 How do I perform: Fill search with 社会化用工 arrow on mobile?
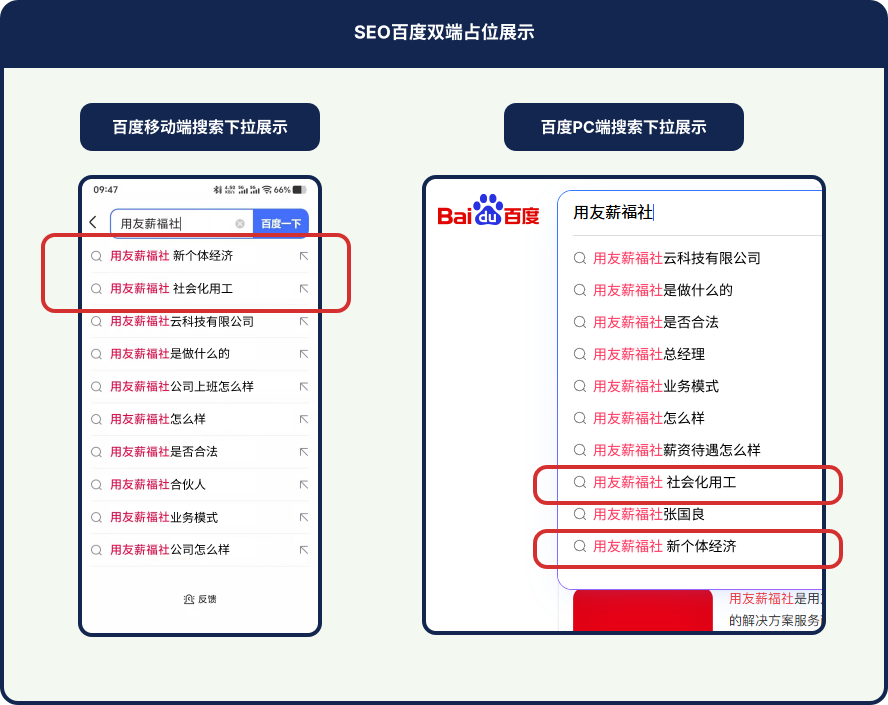pos(304,289)
